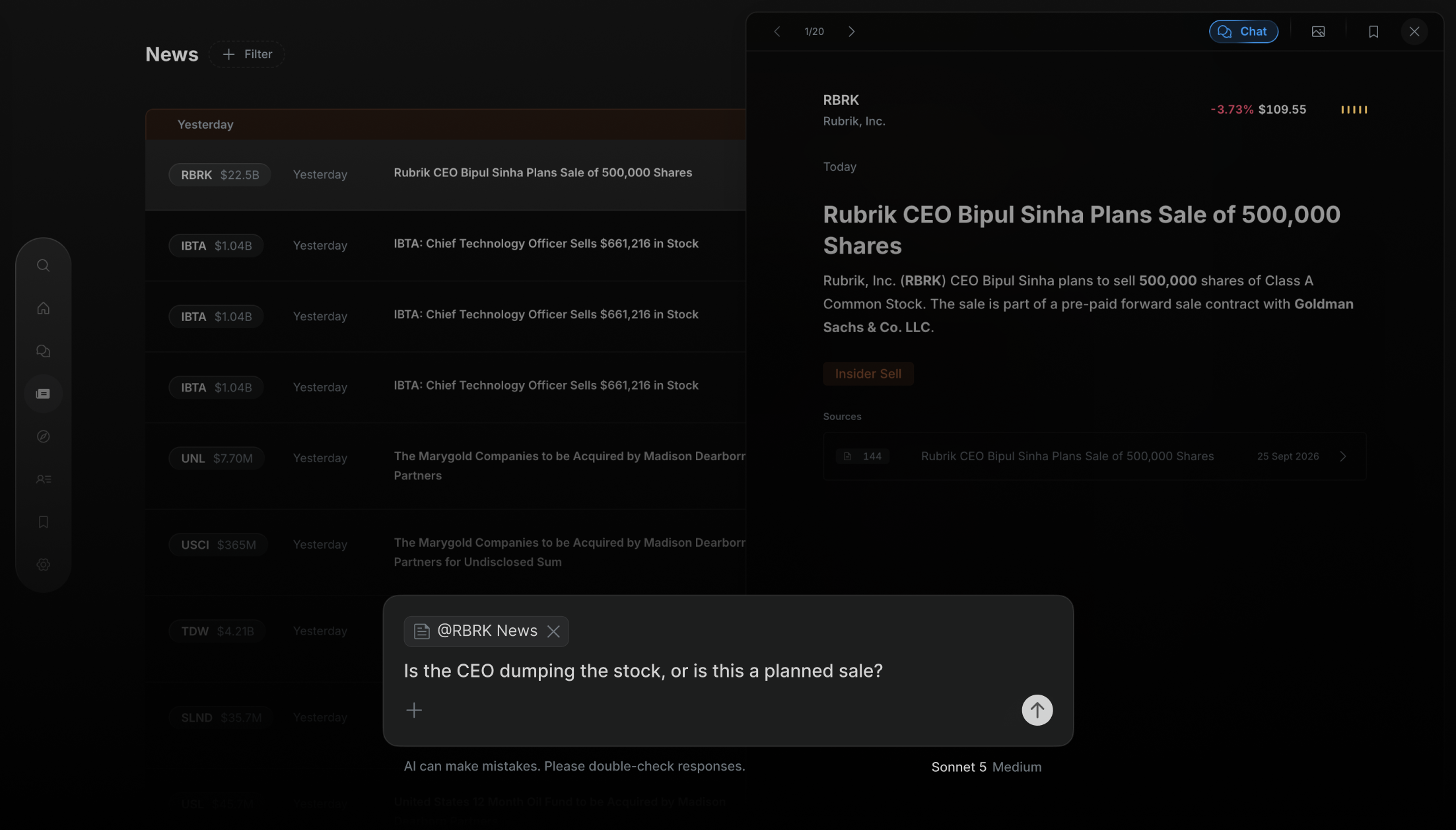Click the Insider Sell tag
This screenshot has height=830, width=1456.
click(868, 374)
